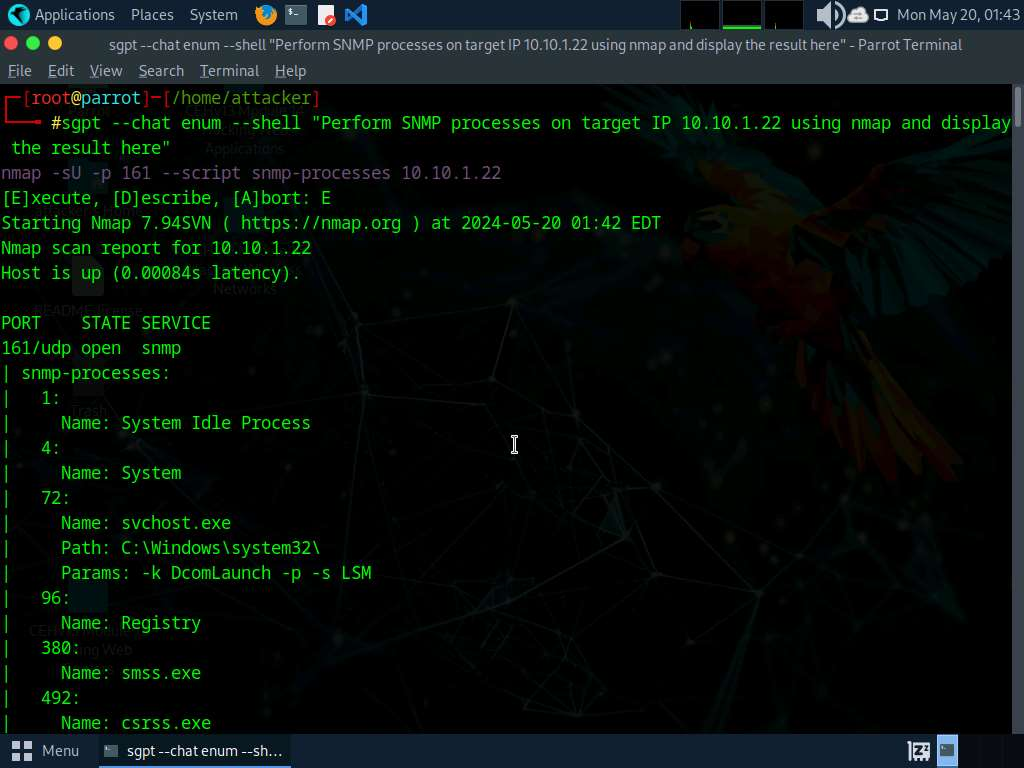This screenshot has width=1024, height=768.
Task: Select the sgpt terminal taskbar button
Action: coord(193,750)
